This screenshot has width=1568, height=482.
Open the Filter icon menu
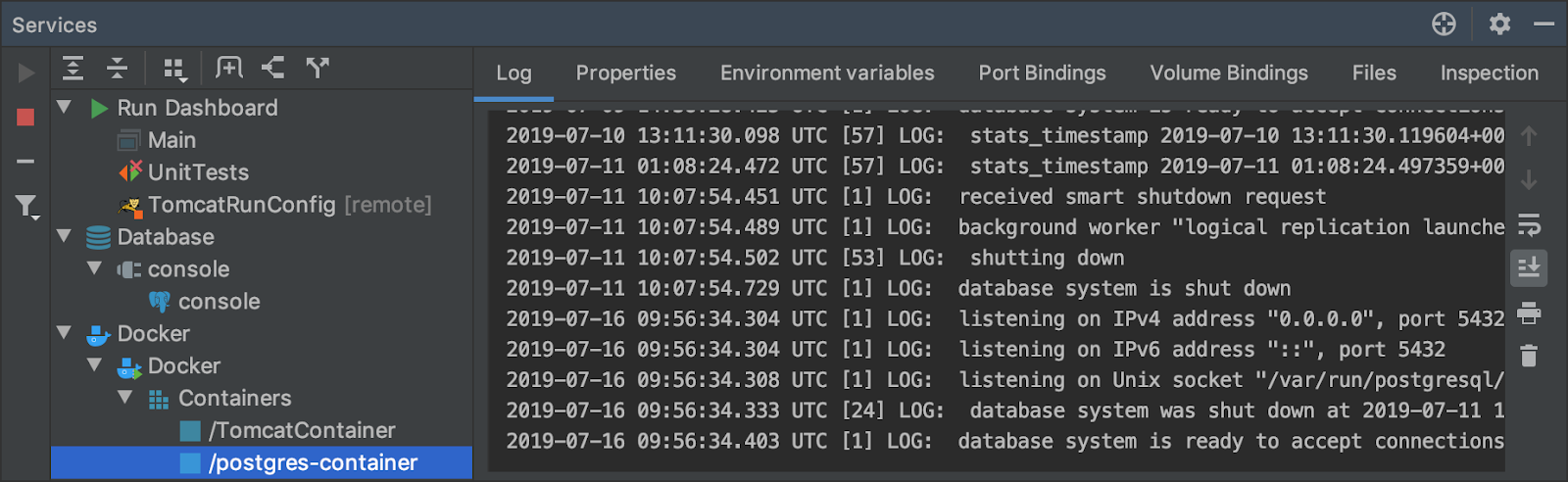pyautogui.click(x=26, y=206)
